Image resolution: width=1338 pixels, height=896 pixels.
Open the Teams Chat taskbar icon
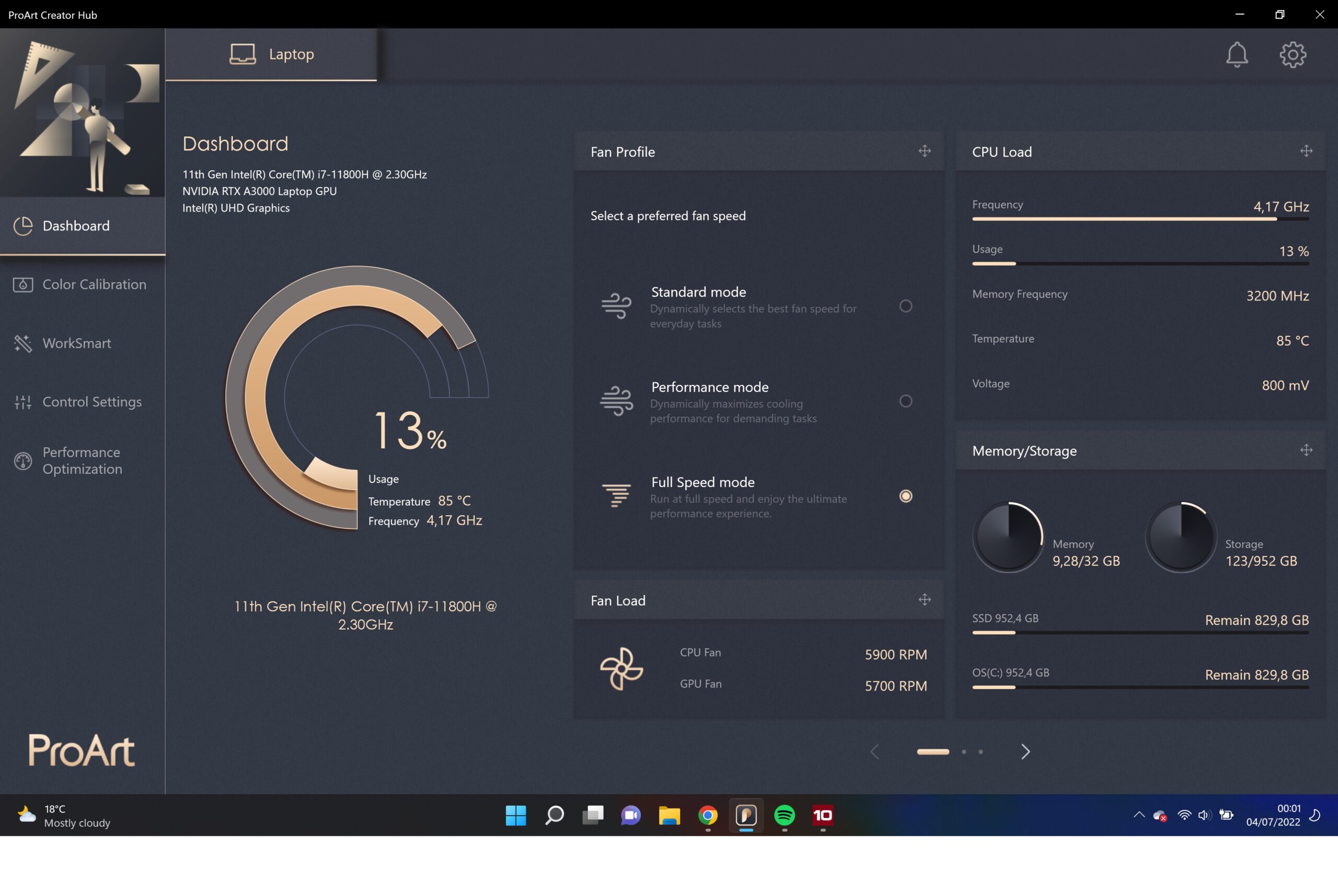click(x=631, y=816)
